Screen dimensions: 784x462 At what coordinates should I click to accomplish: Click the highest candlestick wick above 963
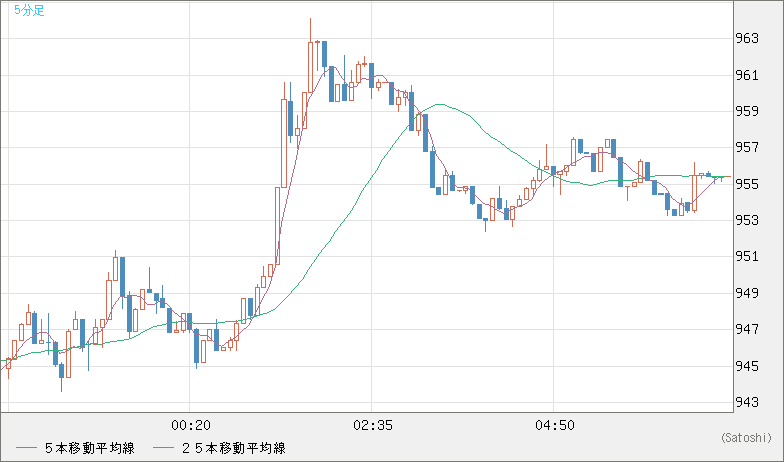(310, 30)
